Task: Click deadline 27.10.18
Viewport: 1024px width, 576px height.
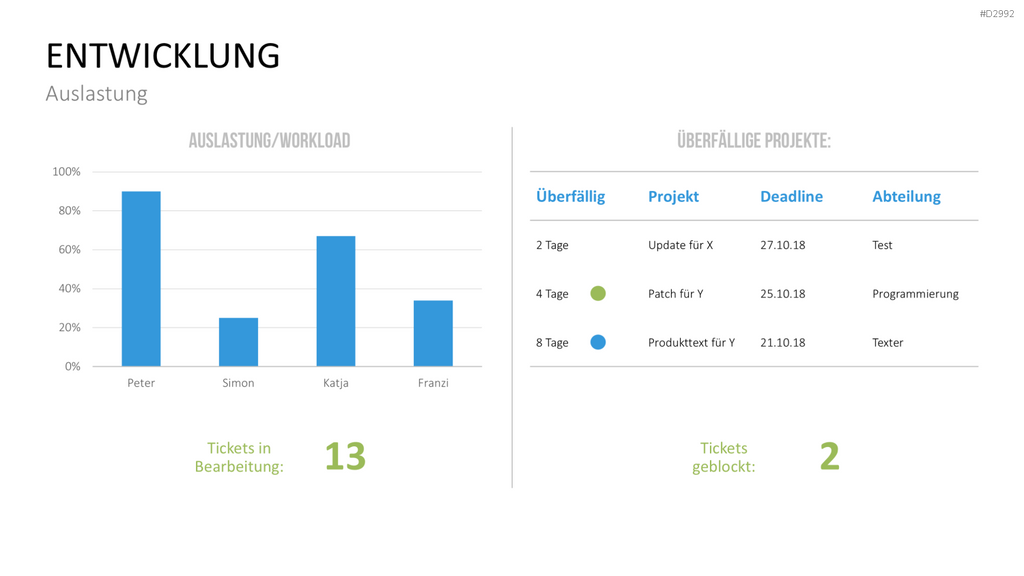Action: (x=782, y=245)
